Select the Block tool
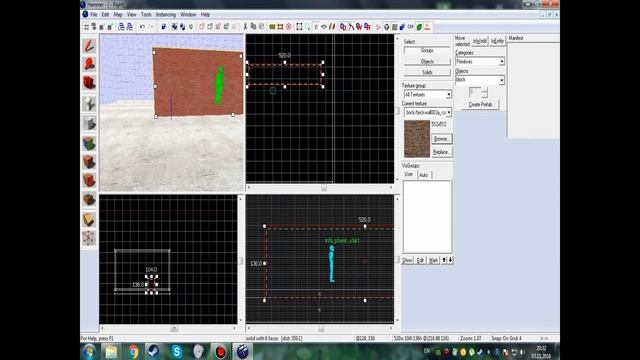640x360 pixels. [89, 123]
